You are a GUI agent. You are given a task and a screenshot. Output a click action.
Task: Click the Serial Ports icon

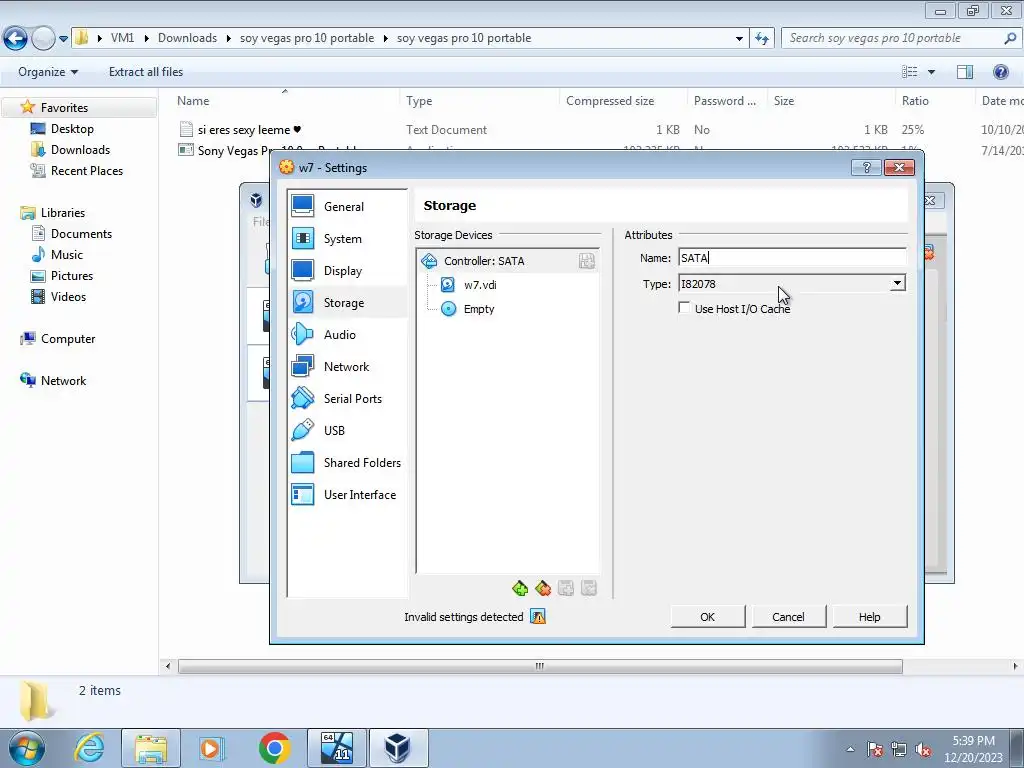tap(302, 398)
